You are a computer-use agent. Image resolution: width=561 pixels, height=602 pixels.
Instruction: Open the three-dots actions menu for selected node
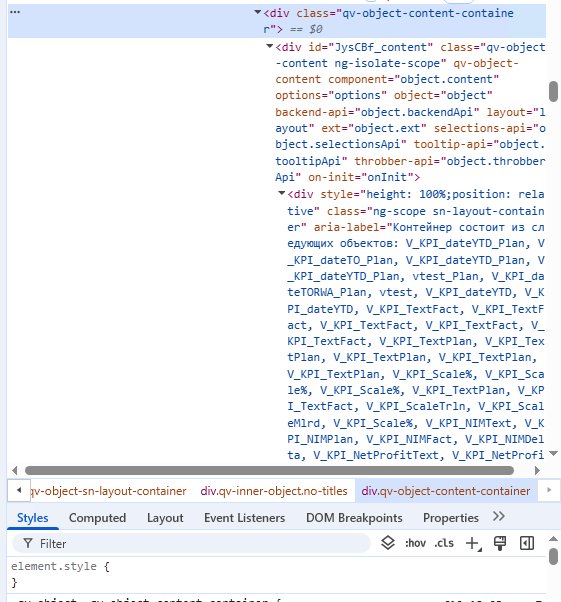(x=15, y=12)
